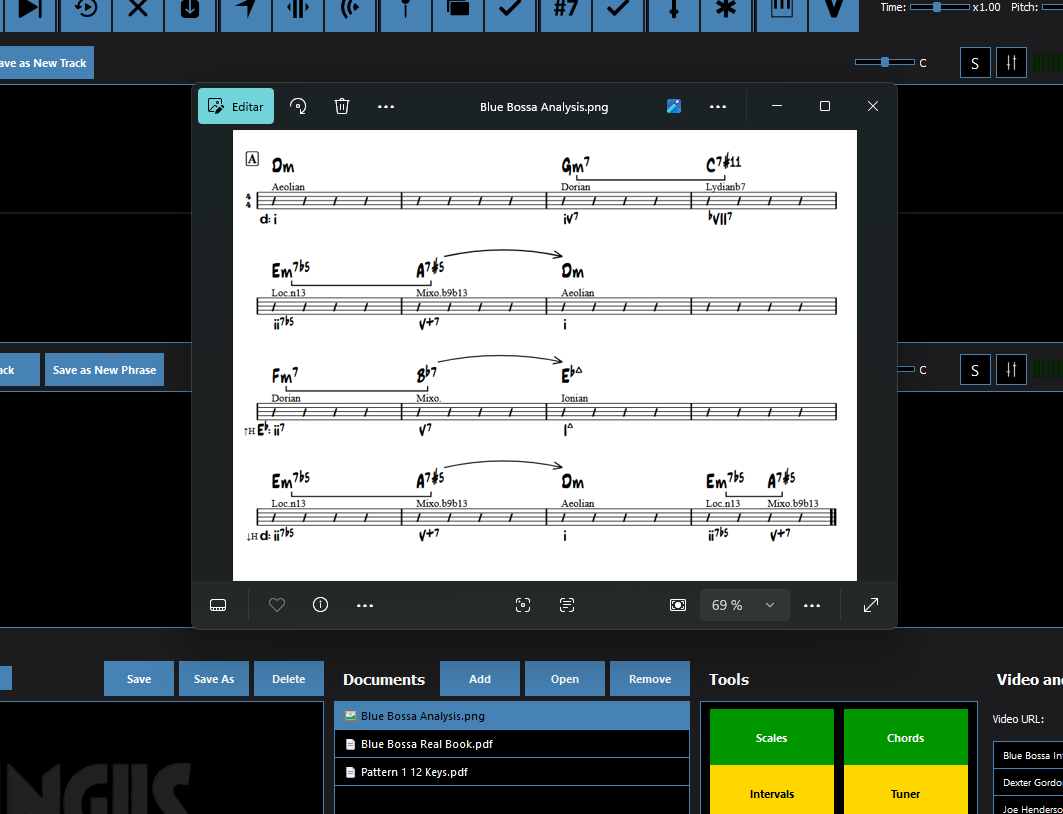
Task: Rotate the Blue Bossa Analysis image
Action: tap(298, 106)
